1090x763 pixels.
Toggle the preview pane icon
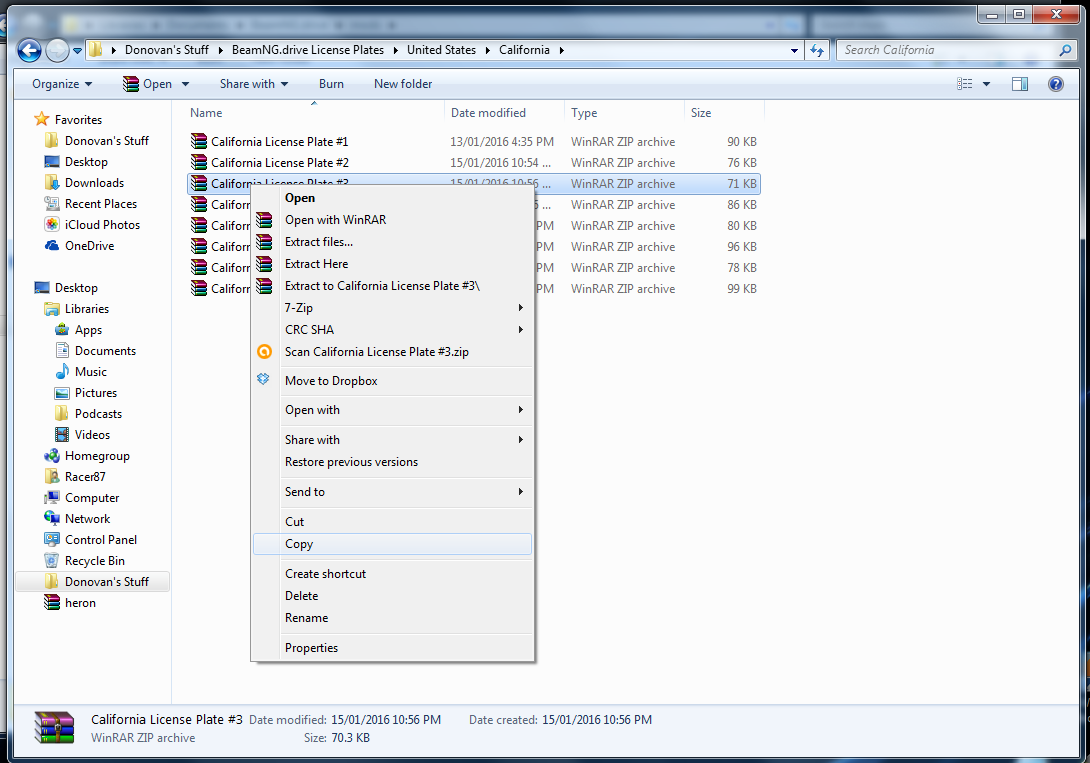click(x=1020, y=84)
